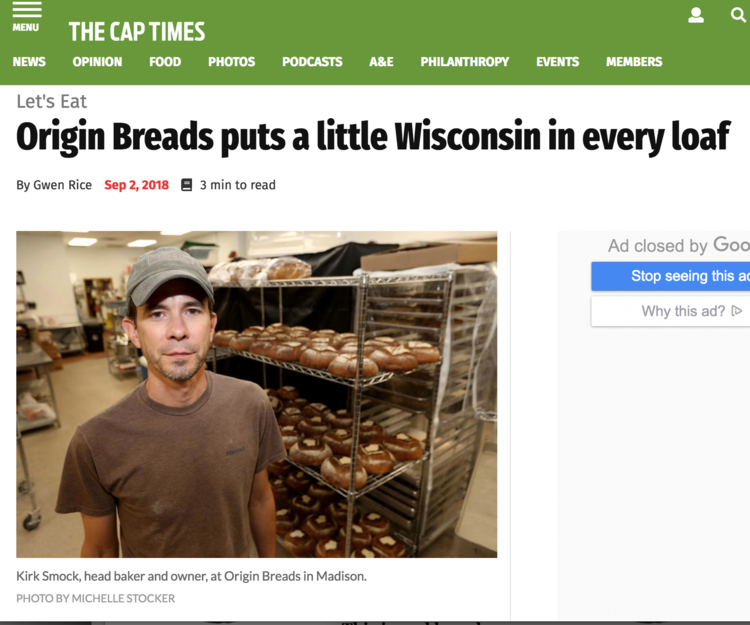750x625 pixels.
Task: Navigate to the FOOD section
Action: coord(165,62)
